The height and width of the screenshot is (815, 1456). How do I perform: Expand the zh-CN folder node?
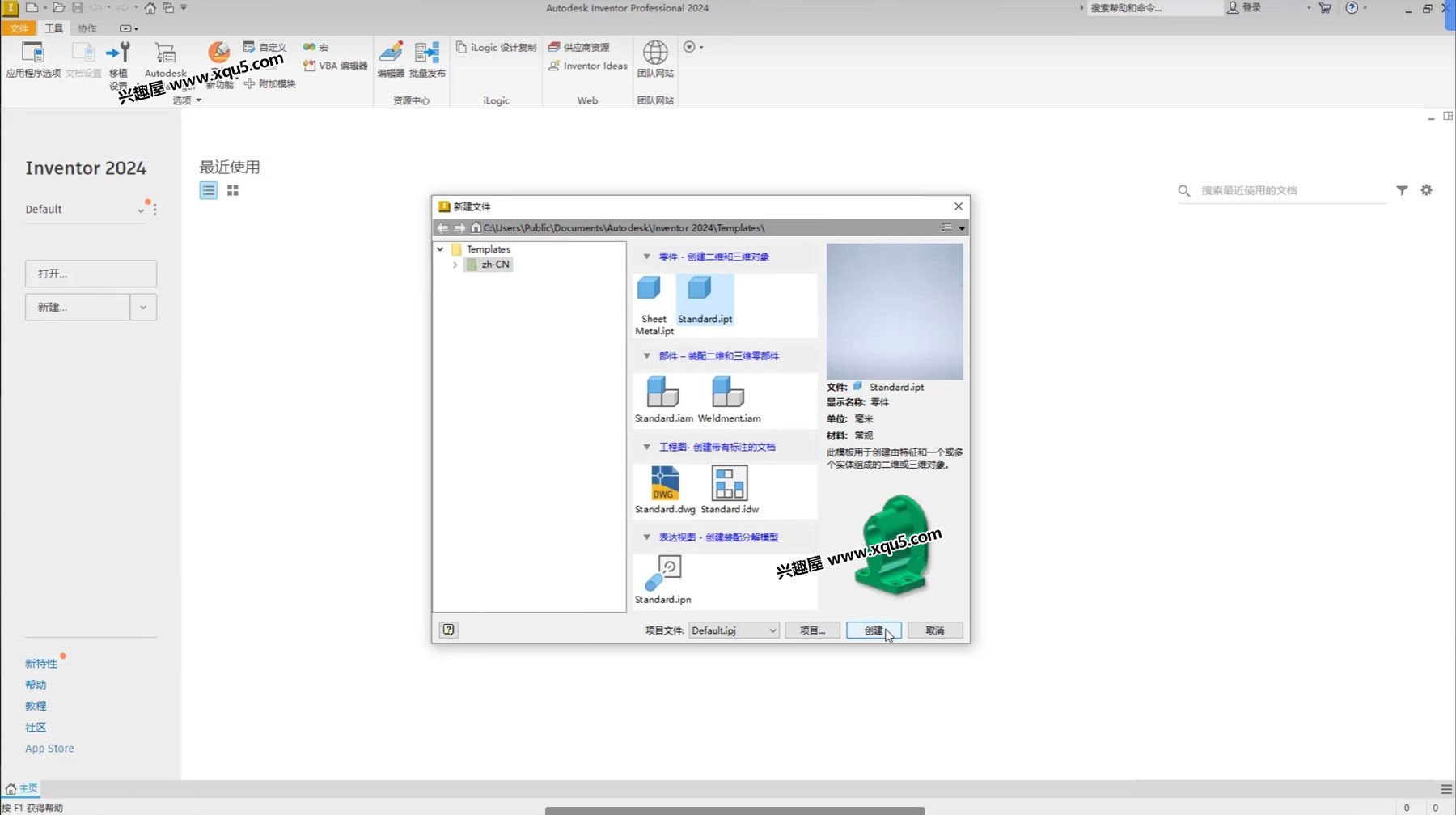(455, 265)
